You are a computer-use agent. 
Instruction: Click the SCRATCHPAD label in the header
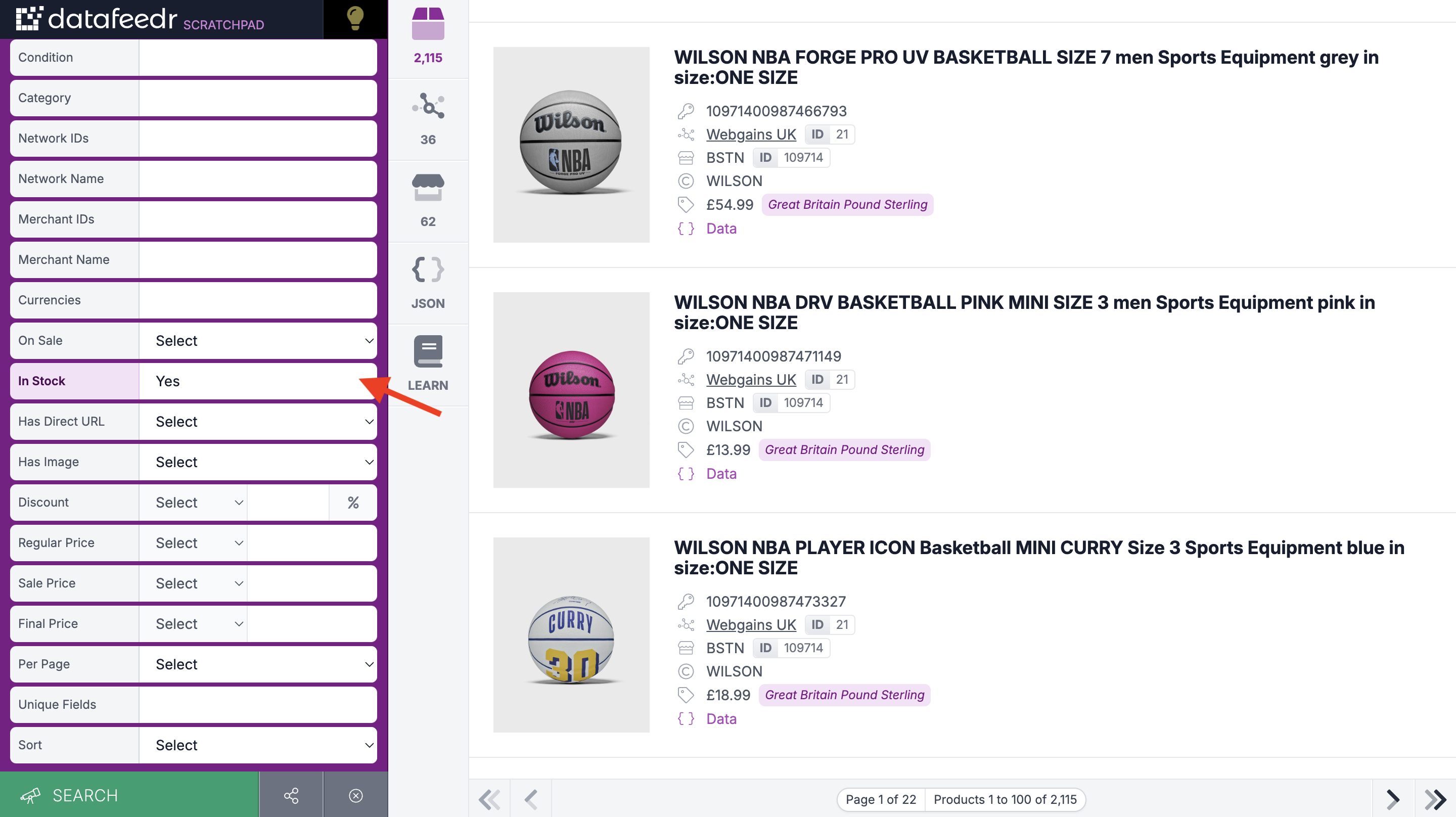point(223,25)
